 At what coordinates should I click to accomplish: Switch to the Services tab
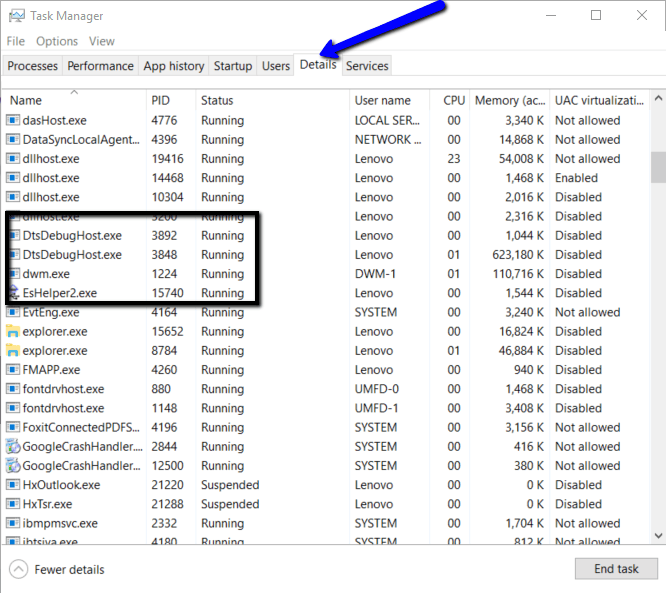click(x=367, y=66)
